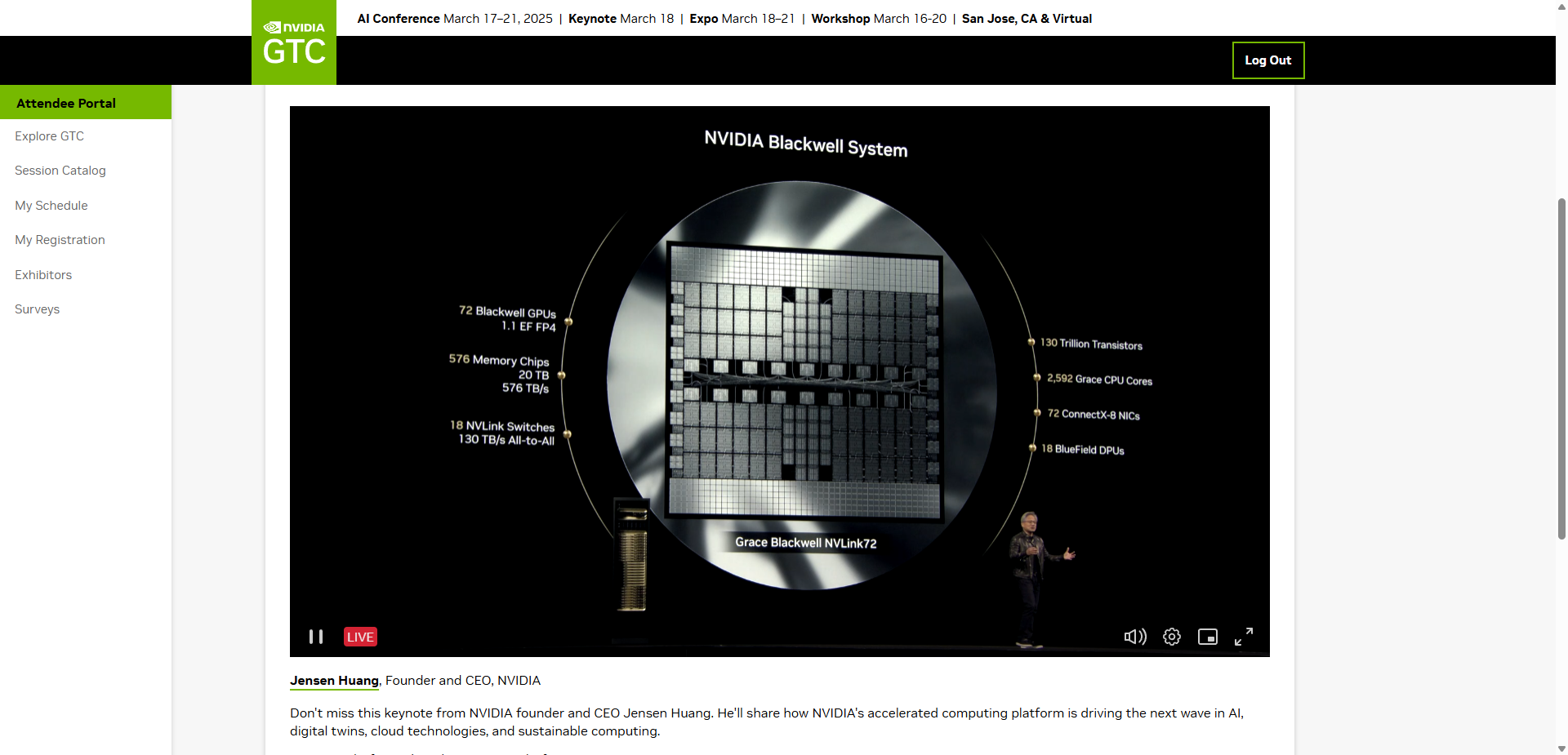Screen dimensions: 1568x755
Task: Click 'Founder and CEO, NVIDIA' text
Action: point(463,681)
